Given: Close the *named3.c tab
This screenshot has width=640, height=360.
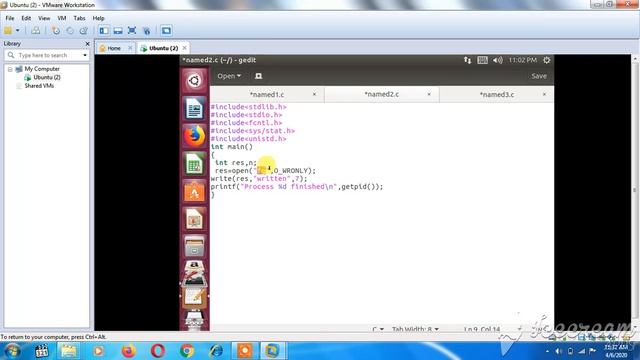Looking at the screenshot, I should [x=544, y=94].
